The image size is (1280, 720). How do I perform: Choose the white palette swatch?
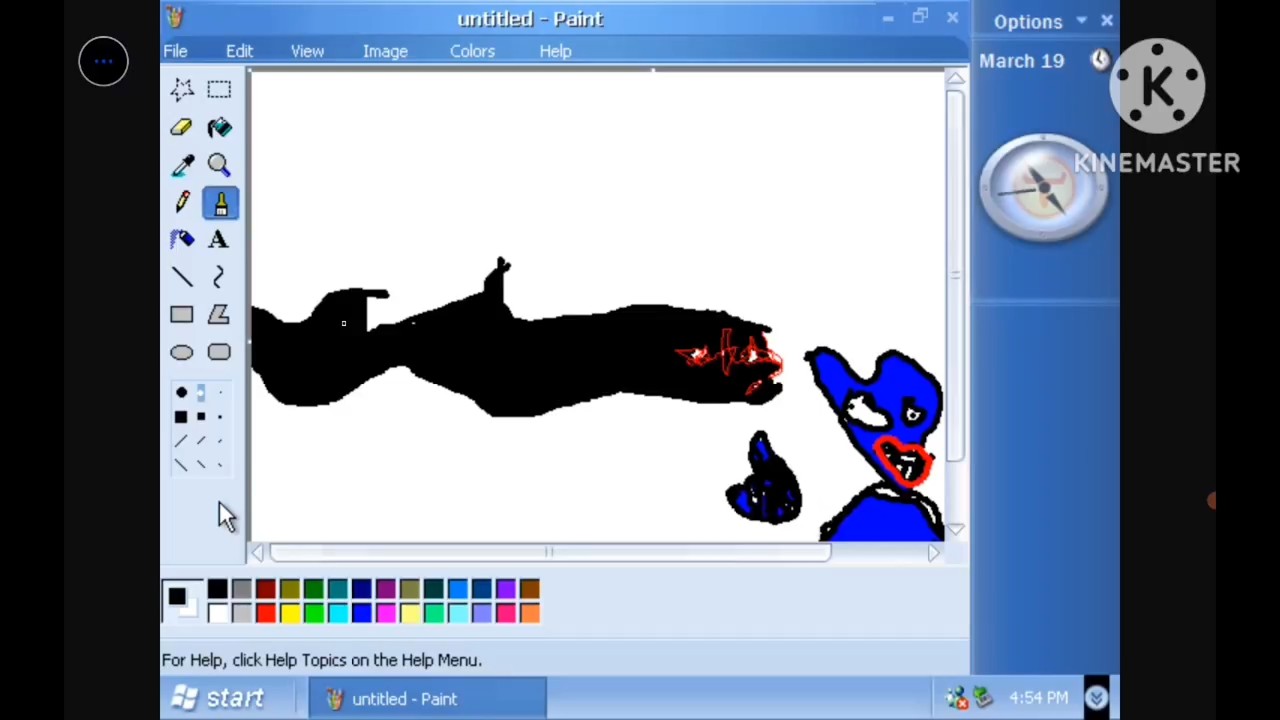click(217, 612)
